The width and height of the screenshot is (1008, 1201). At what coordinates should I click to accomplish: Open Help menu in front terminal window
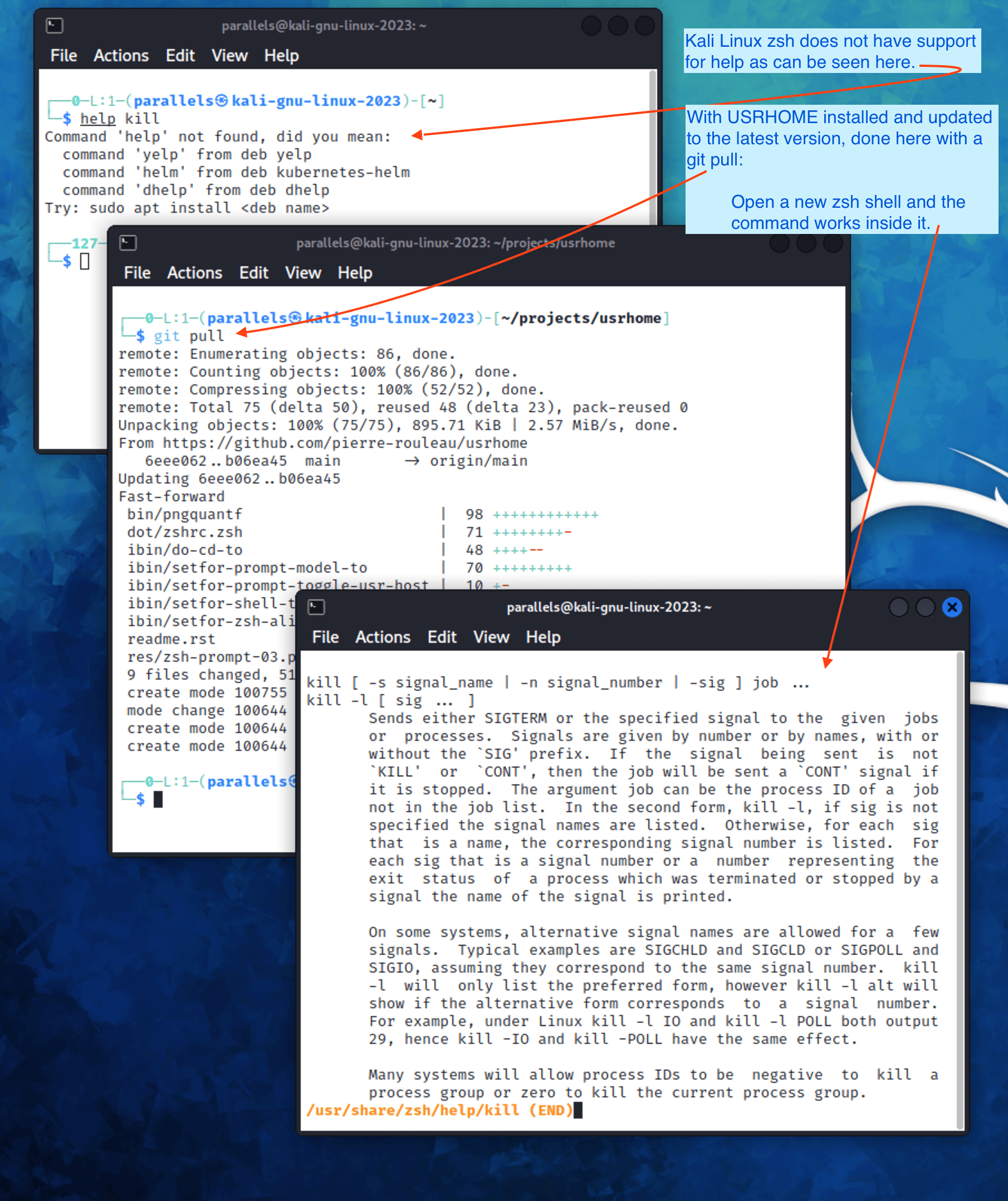tap(543, 637)
